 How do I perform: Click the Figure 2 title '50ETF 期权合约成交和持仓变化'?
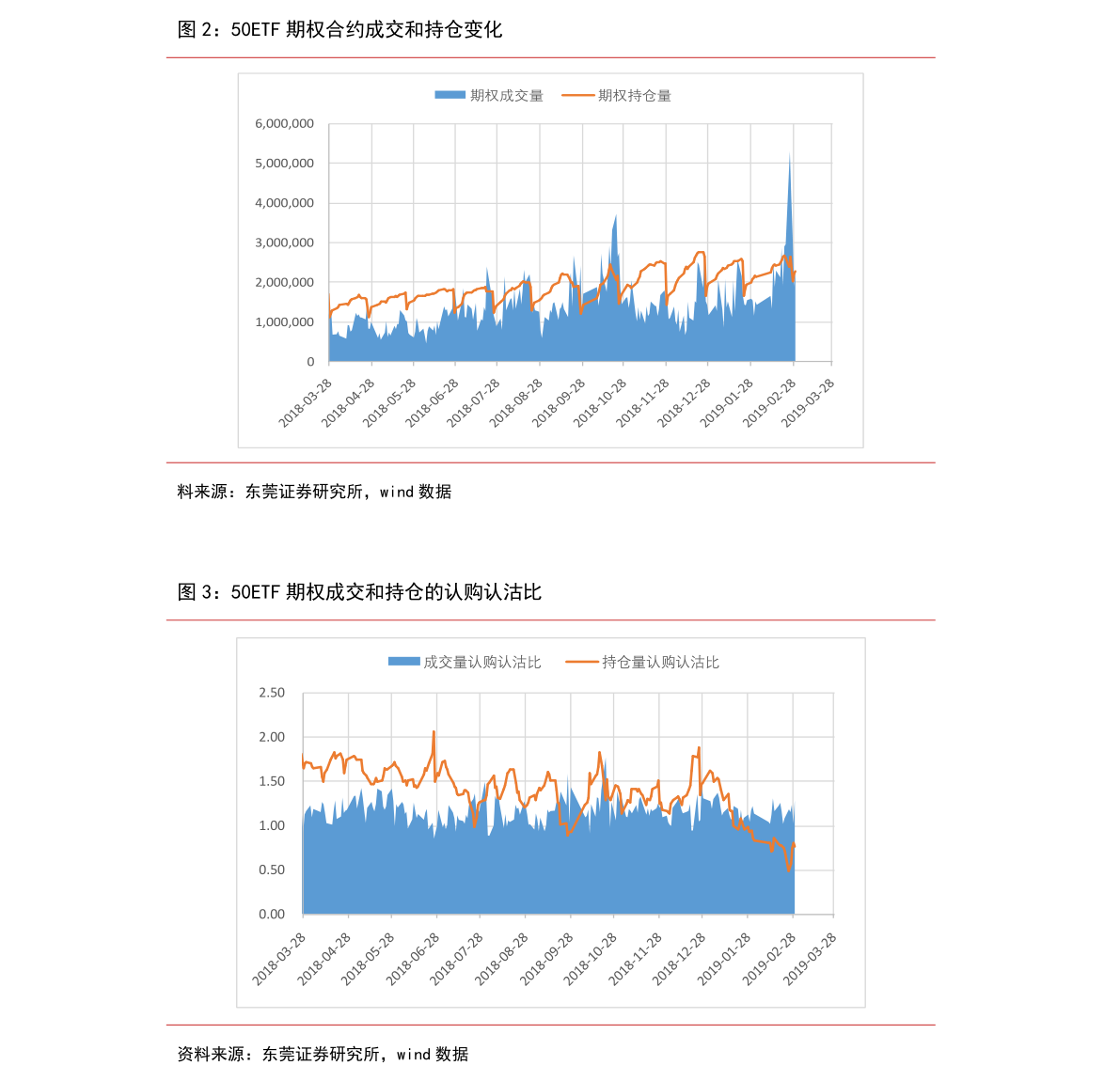coord(367,30)
